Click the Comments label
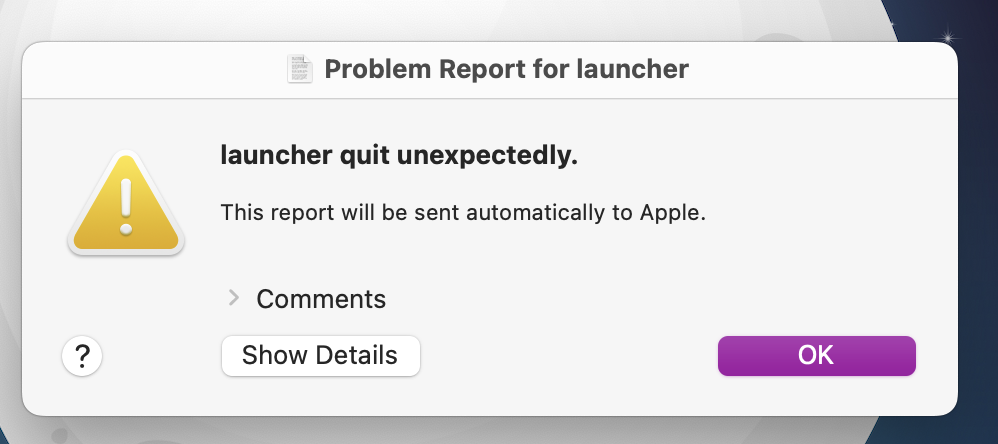The width and height of the screenshot is (998, 444). click(x=321, y=298)
